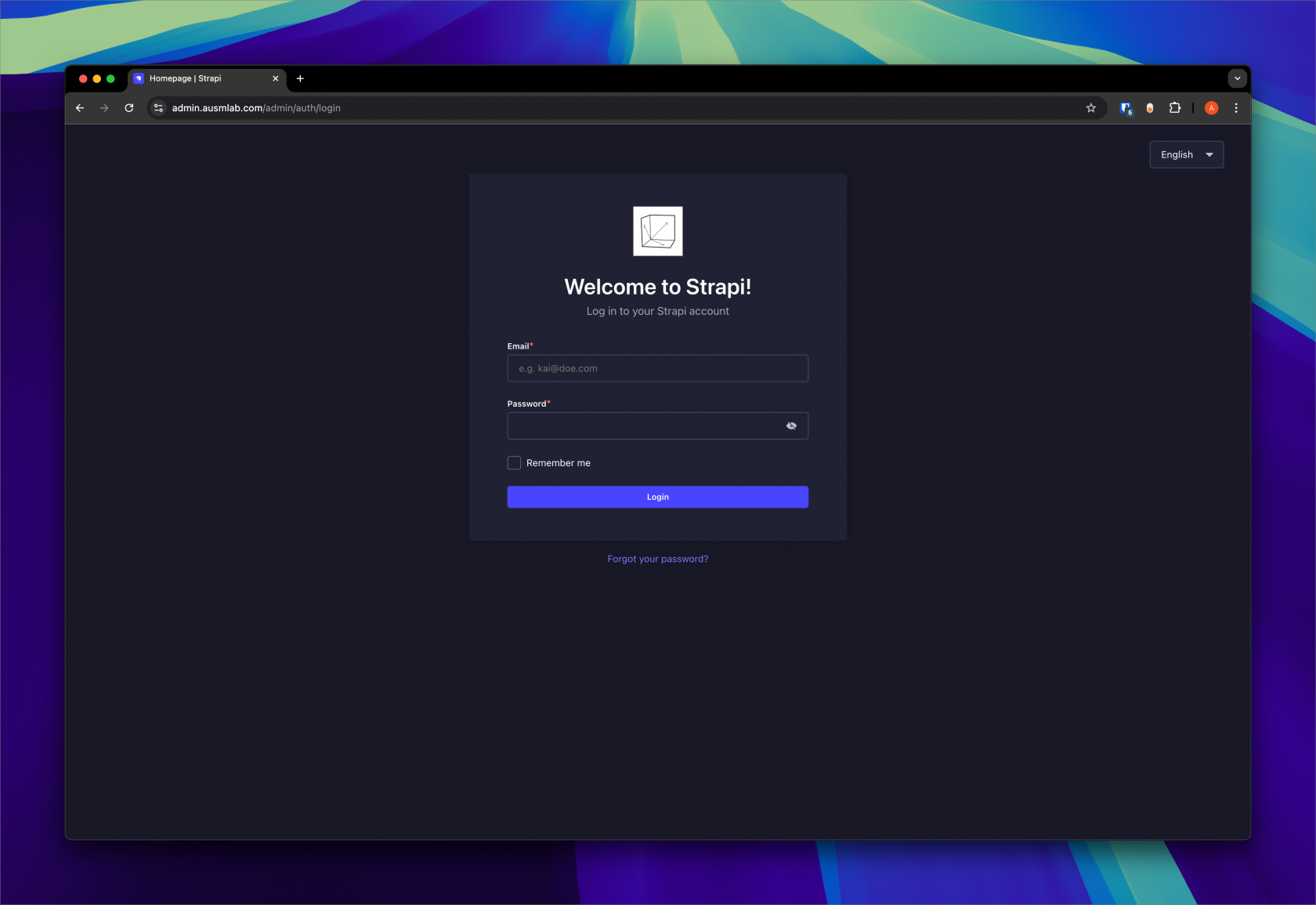Open the Extensions puzzle icon
1316x905 pixels.
point(1174,108)
